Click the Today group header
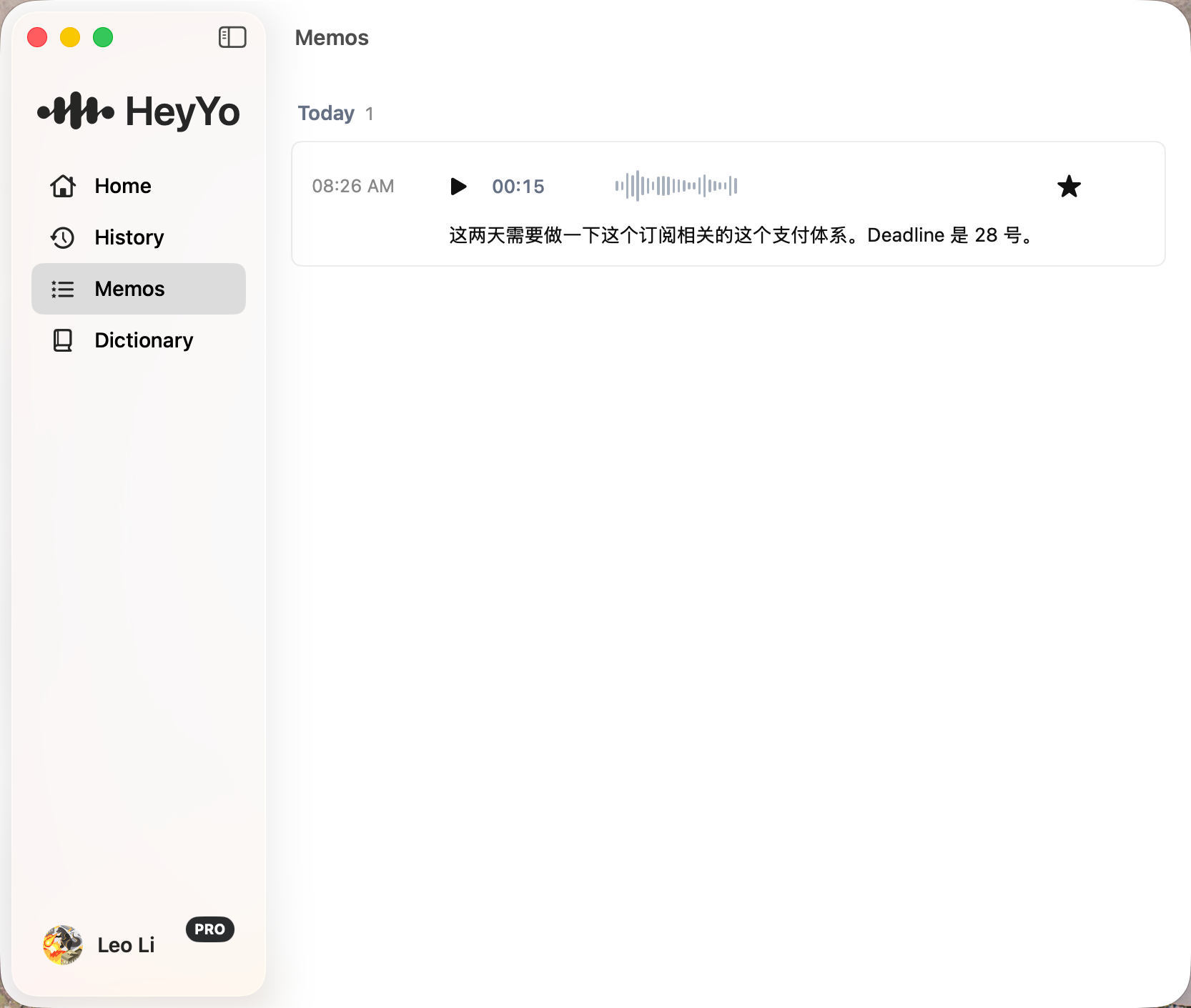This screenshot has width=1191, height=1008. point(326,113)
